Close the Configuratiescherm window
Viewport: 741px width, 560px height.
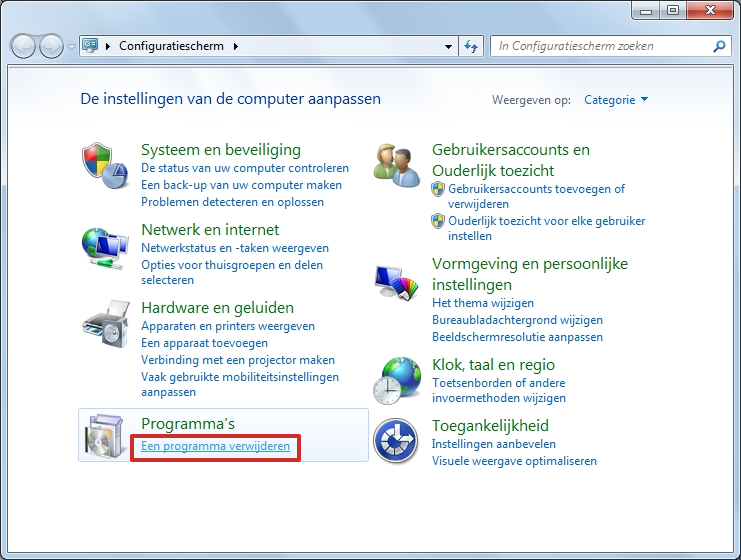(x=710, y=10)
